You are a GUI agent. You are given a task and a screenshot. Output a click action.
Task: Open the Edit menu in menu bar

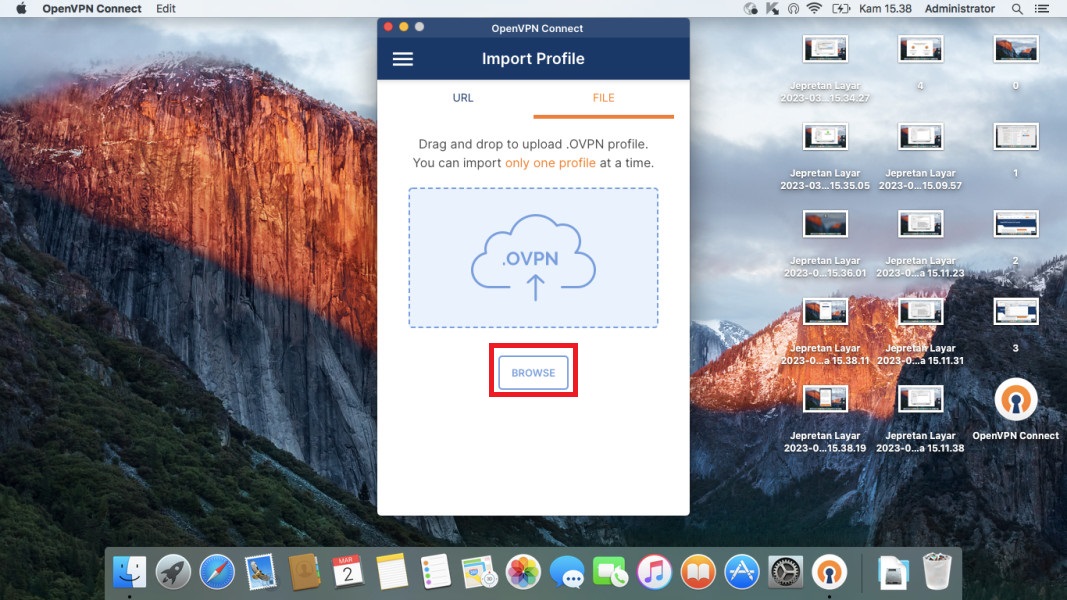click(166, 8)
